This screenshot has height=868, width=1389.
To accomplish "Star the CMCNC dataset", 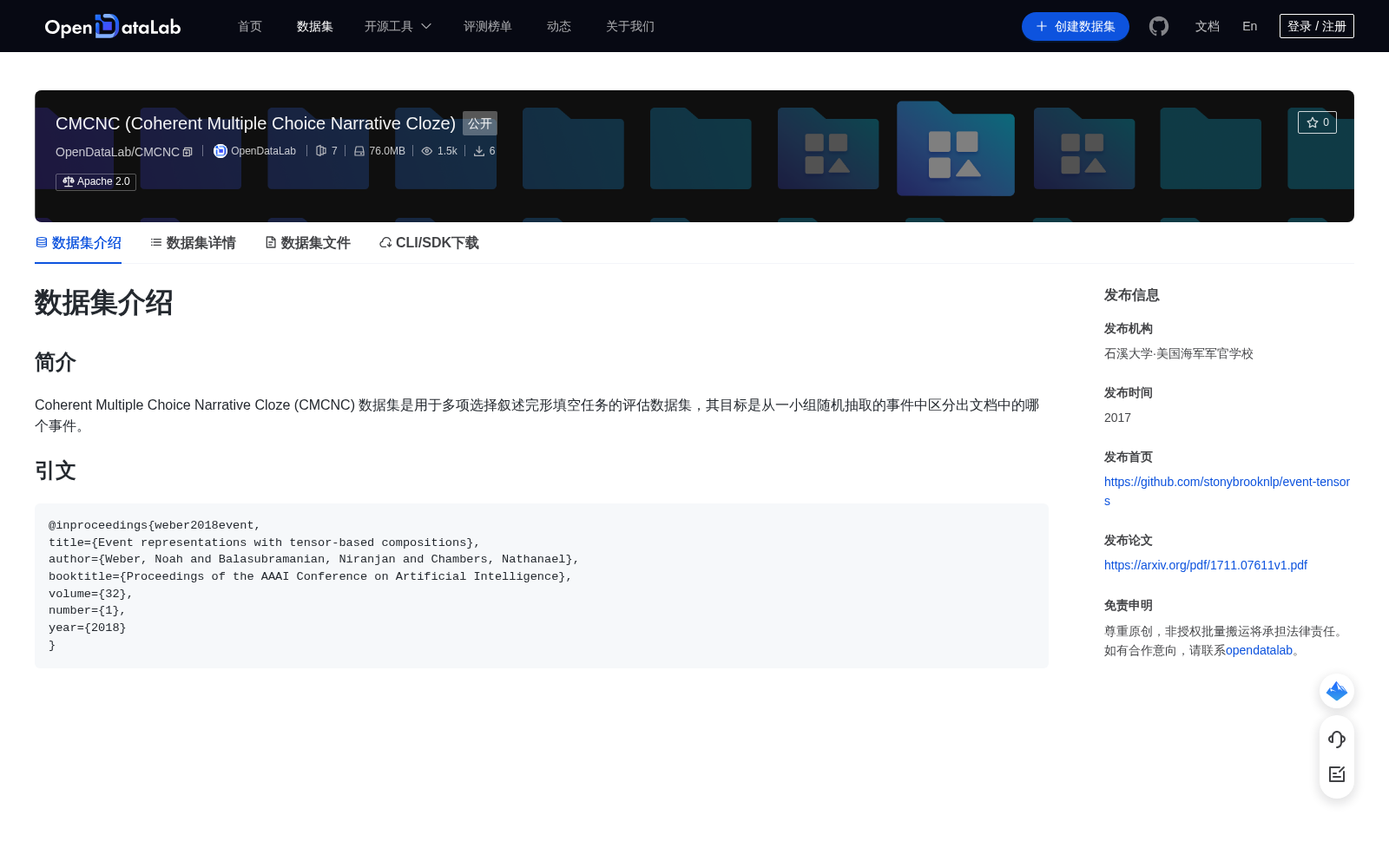I will (x=1317, y=122).
